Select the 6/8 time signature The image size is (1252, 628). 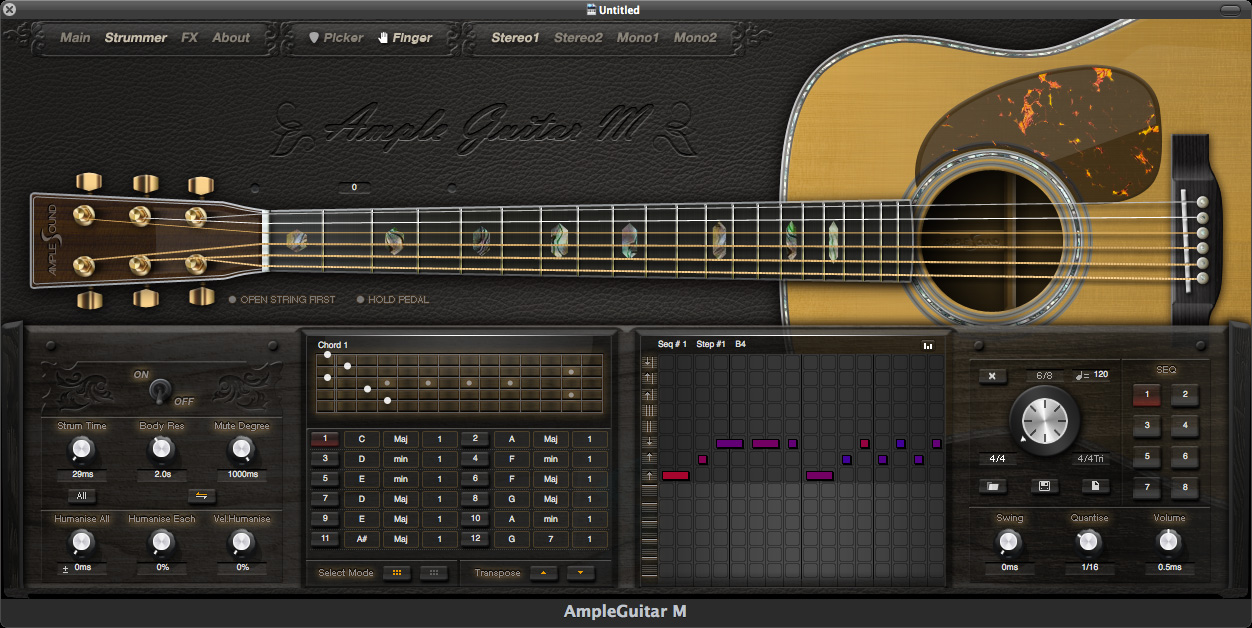coord(1044,376)
